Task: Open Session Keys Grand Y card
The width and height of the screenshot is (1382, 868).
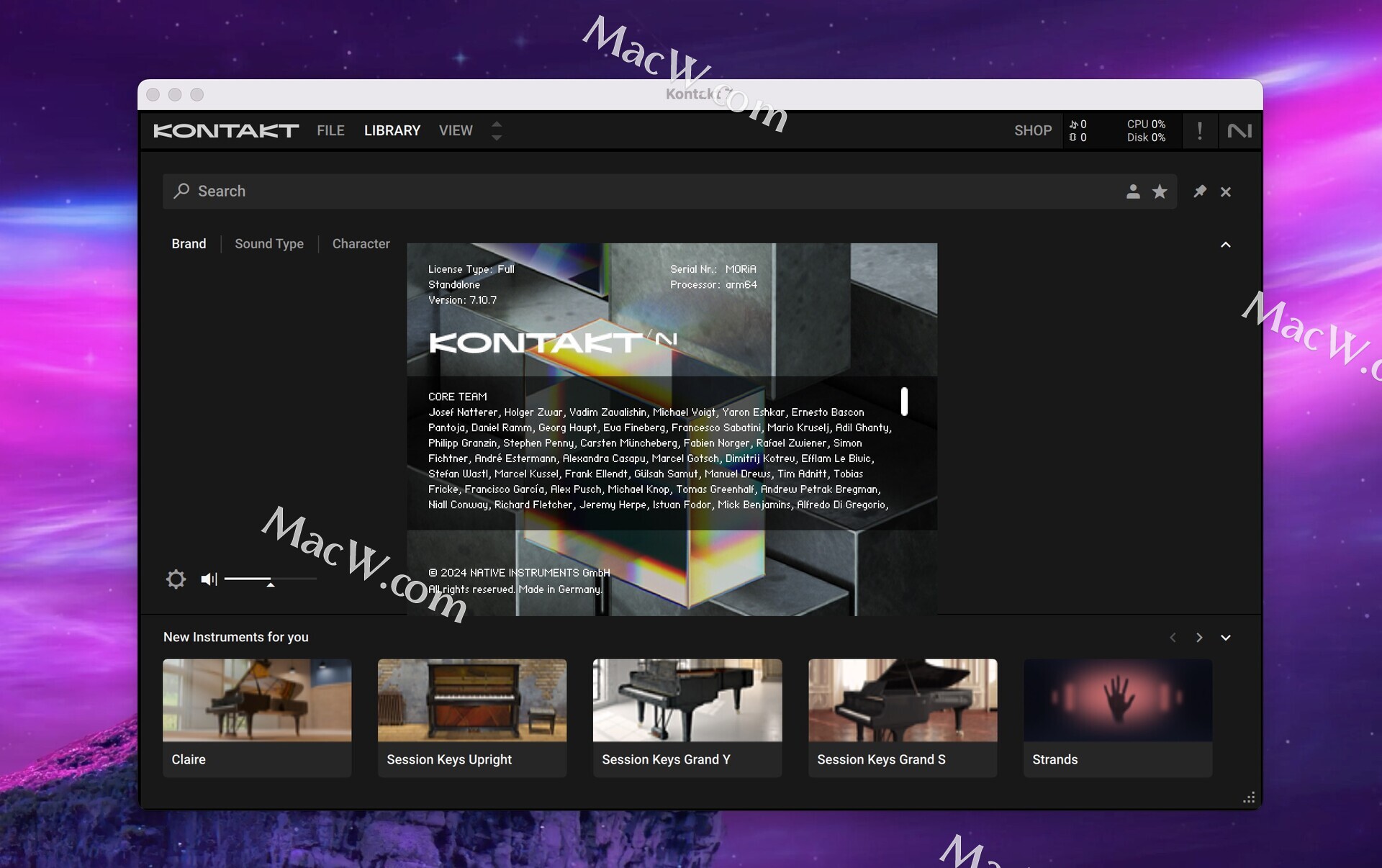Action: pos(687,718)
